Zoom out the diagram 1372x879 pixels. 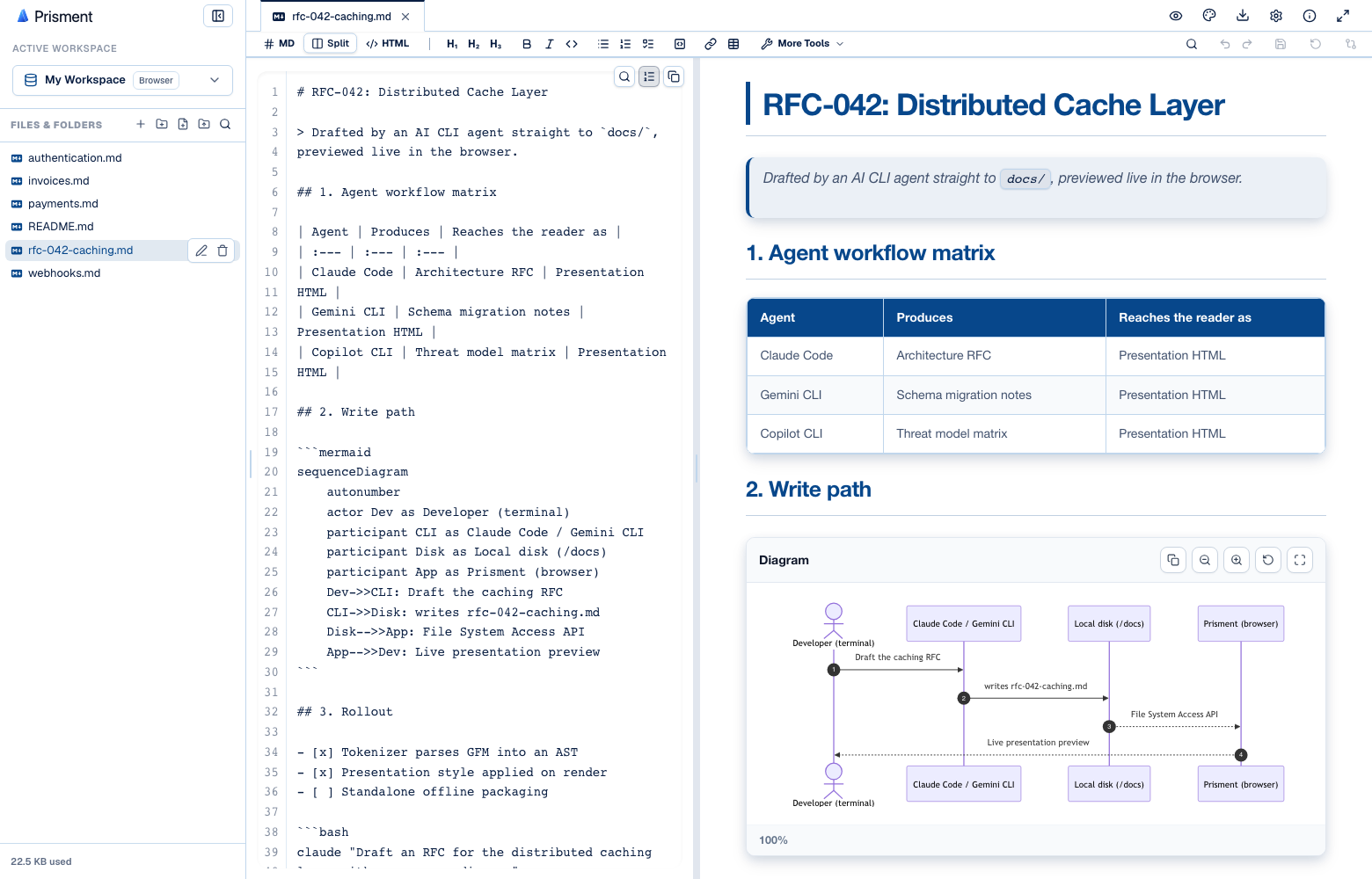(1205, 560)
